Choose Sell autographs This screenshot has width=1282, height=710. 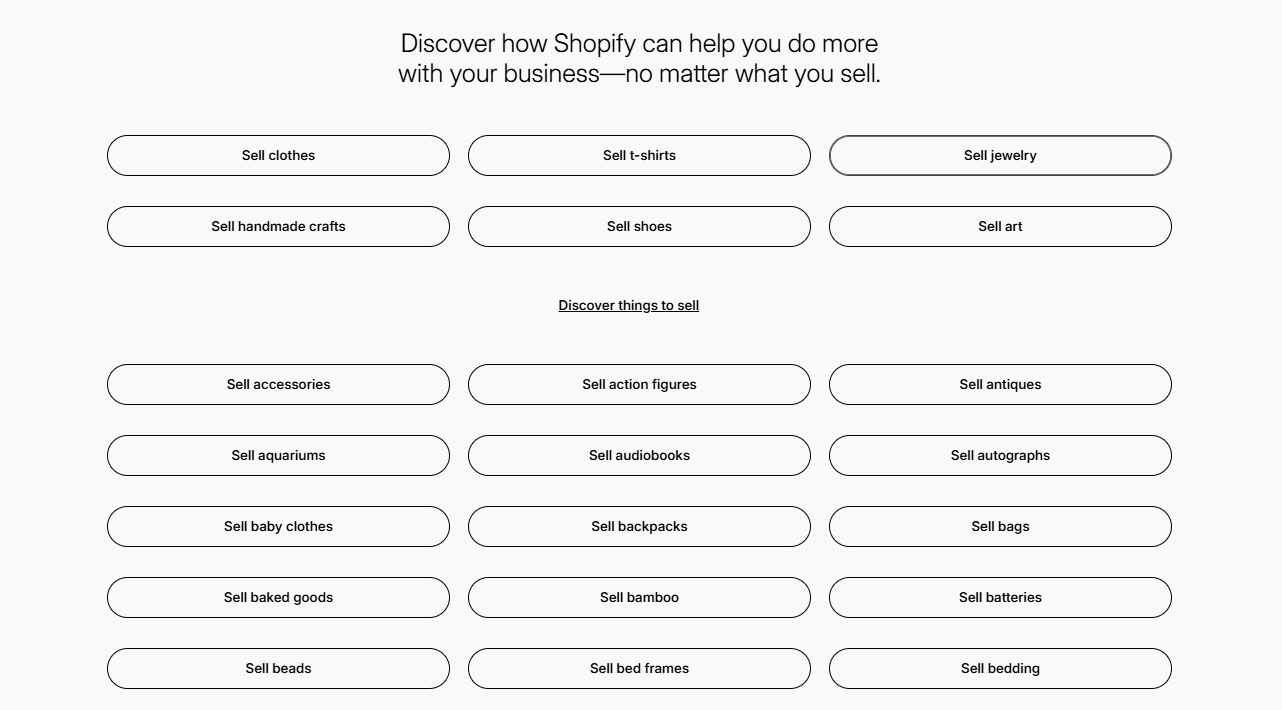1000,455
